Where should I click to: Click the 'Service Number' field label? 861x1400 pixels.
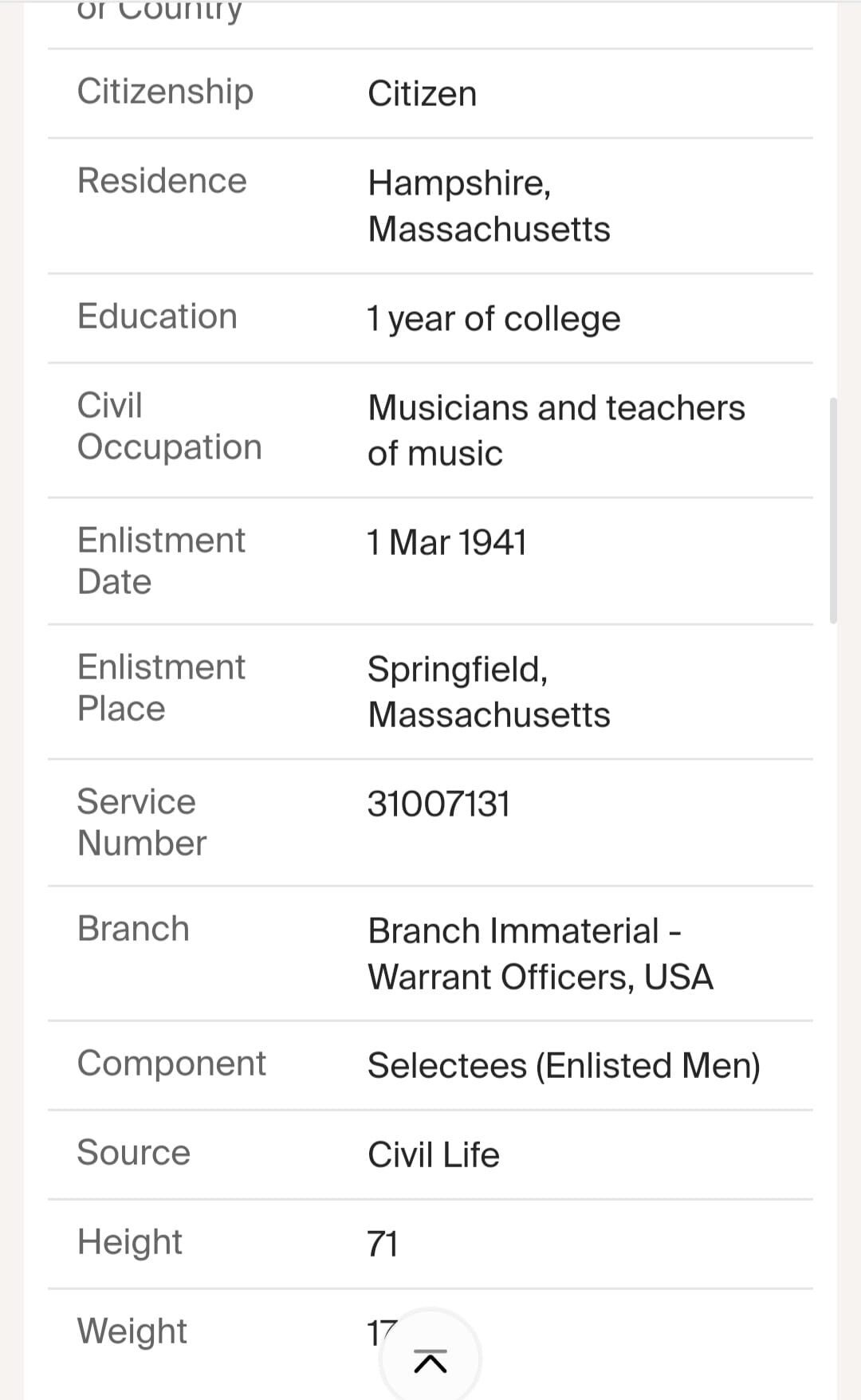[x=141, y=822]
